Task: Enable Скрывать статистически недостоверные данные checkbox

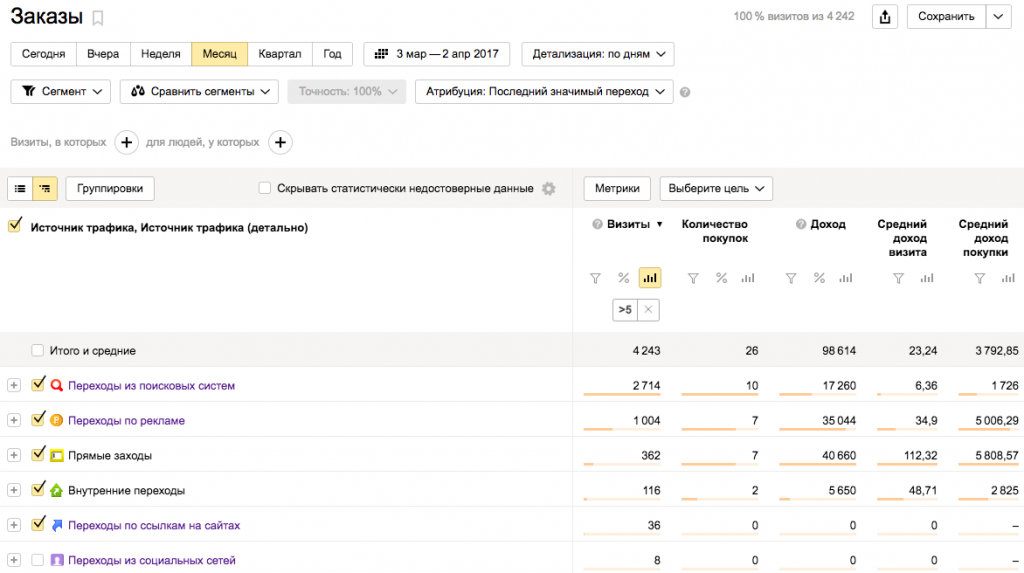Action: tap(265, 188)
